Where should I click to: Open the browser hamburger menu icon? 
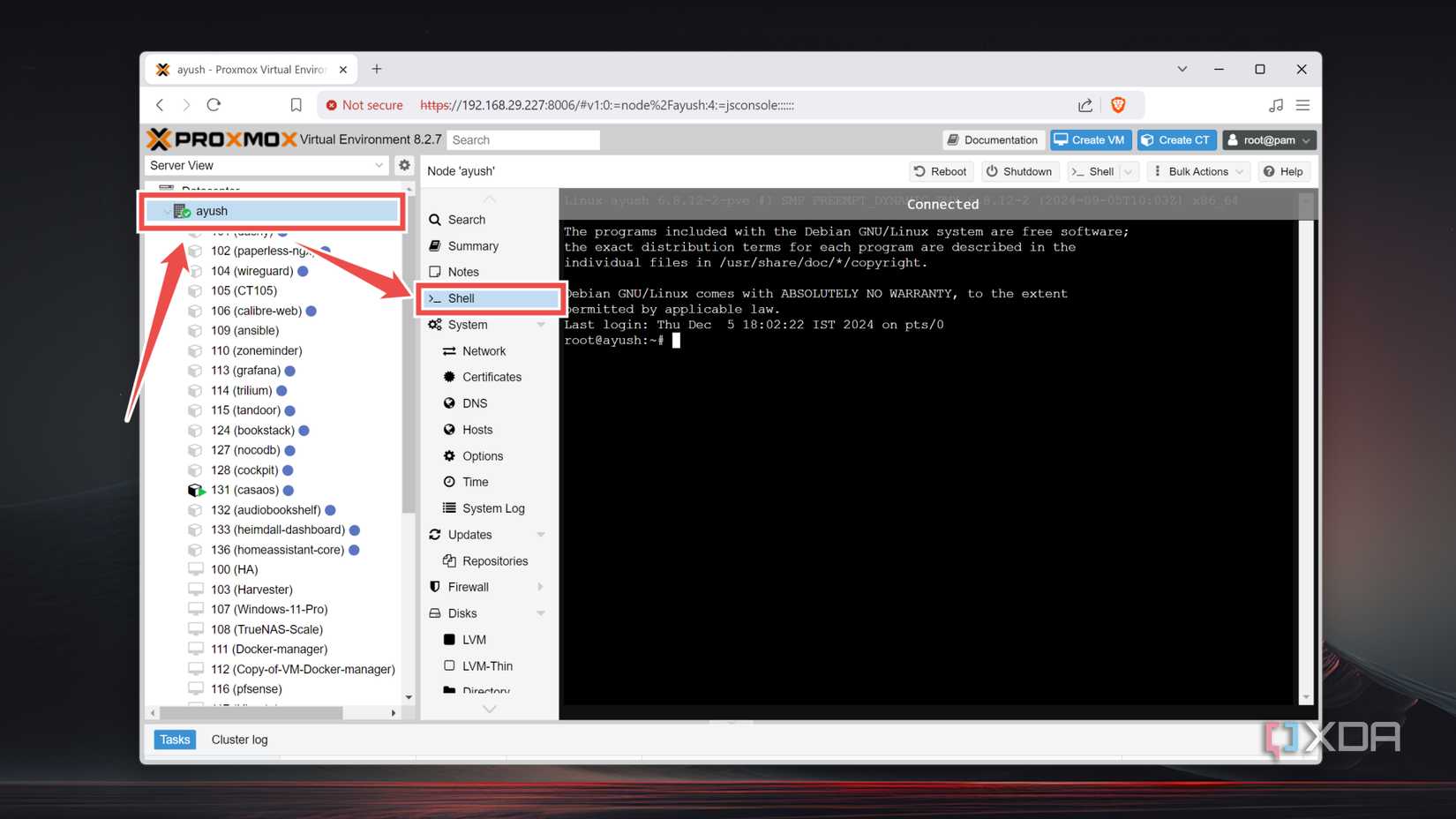(1302, 105)
